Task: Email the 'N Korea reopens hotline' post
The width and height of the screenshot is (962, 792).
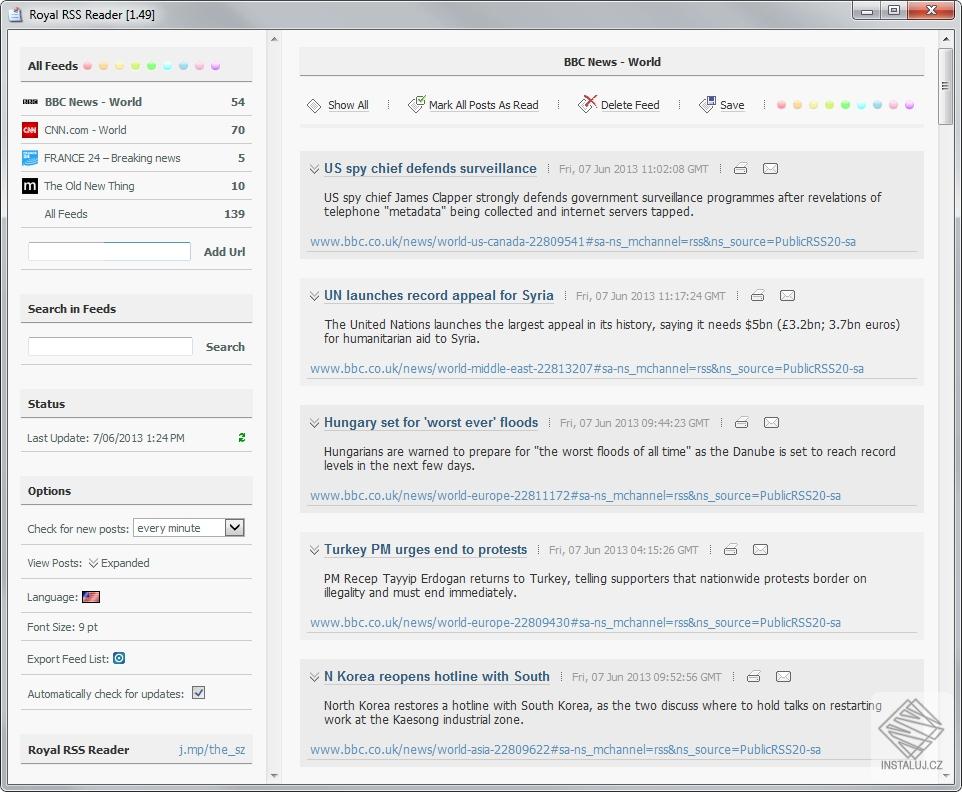Action: pyautogui.click(x=783, y=677)
